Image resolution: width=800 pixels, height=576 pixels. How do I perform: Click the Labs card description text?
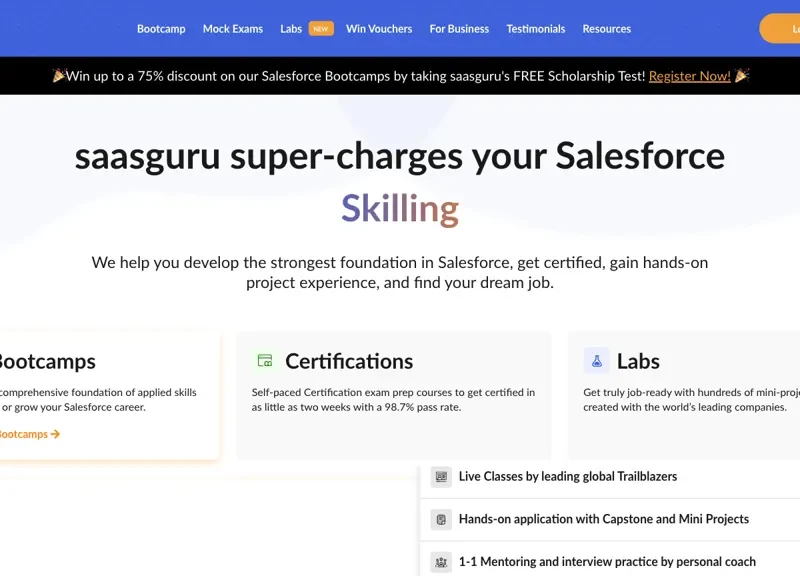point(691,399)
